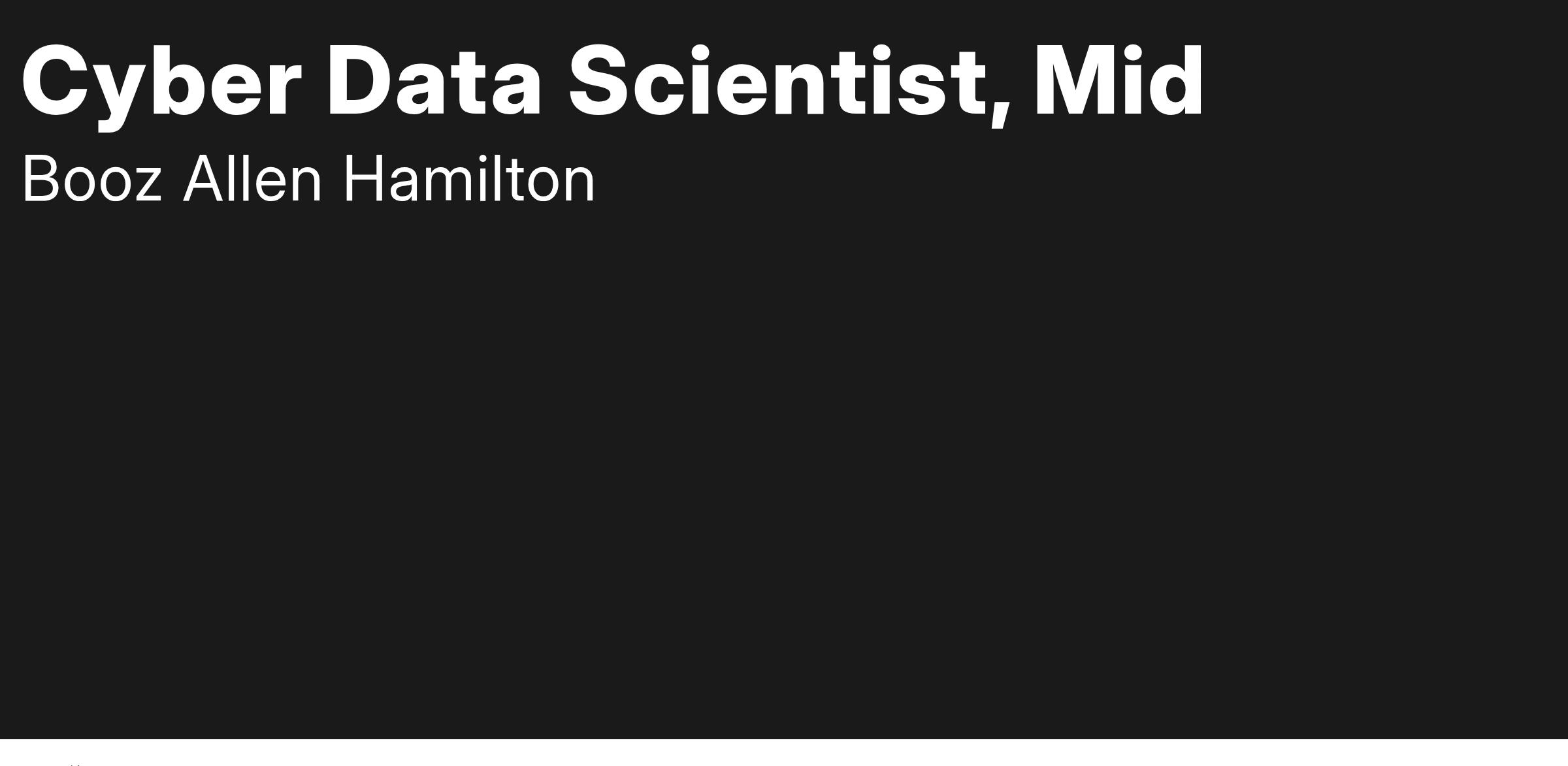Click the white content strip beneath the banner

coord(784,752)
